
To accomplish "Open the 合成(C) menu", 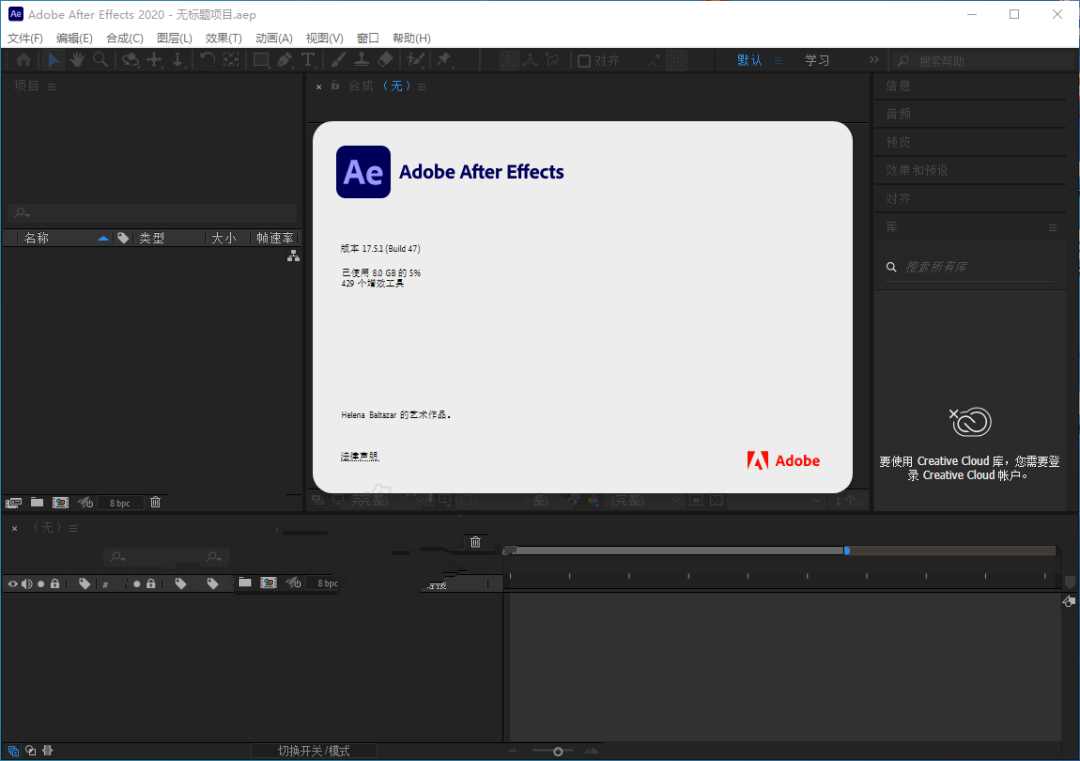I will pyautogui.click(x=125, y=38).
